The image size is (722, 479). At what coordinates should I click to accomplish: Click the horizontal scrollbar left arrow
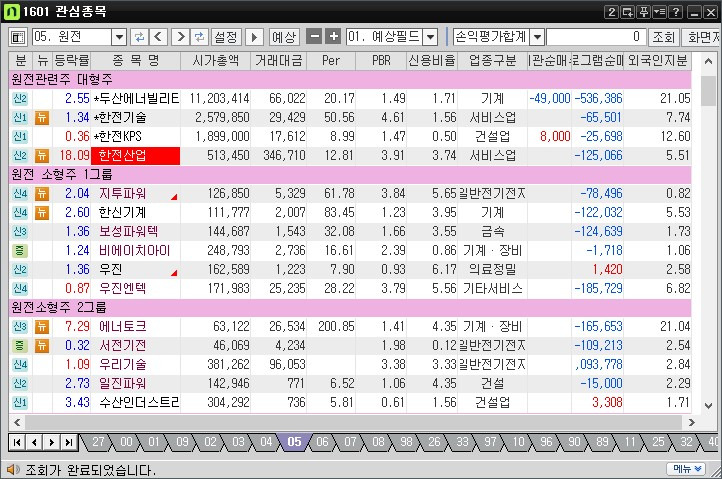click(17, 422)
